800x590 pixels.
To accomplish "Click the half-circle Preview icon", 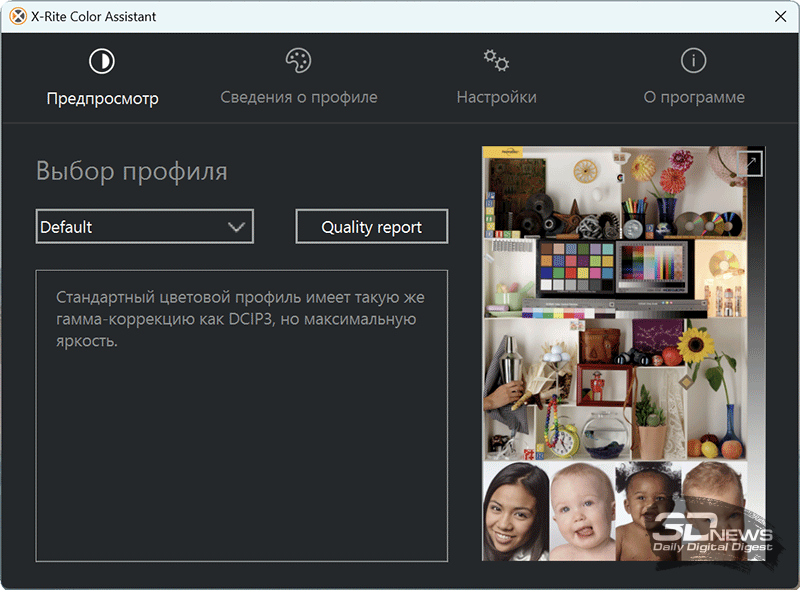I will point(102,61).
